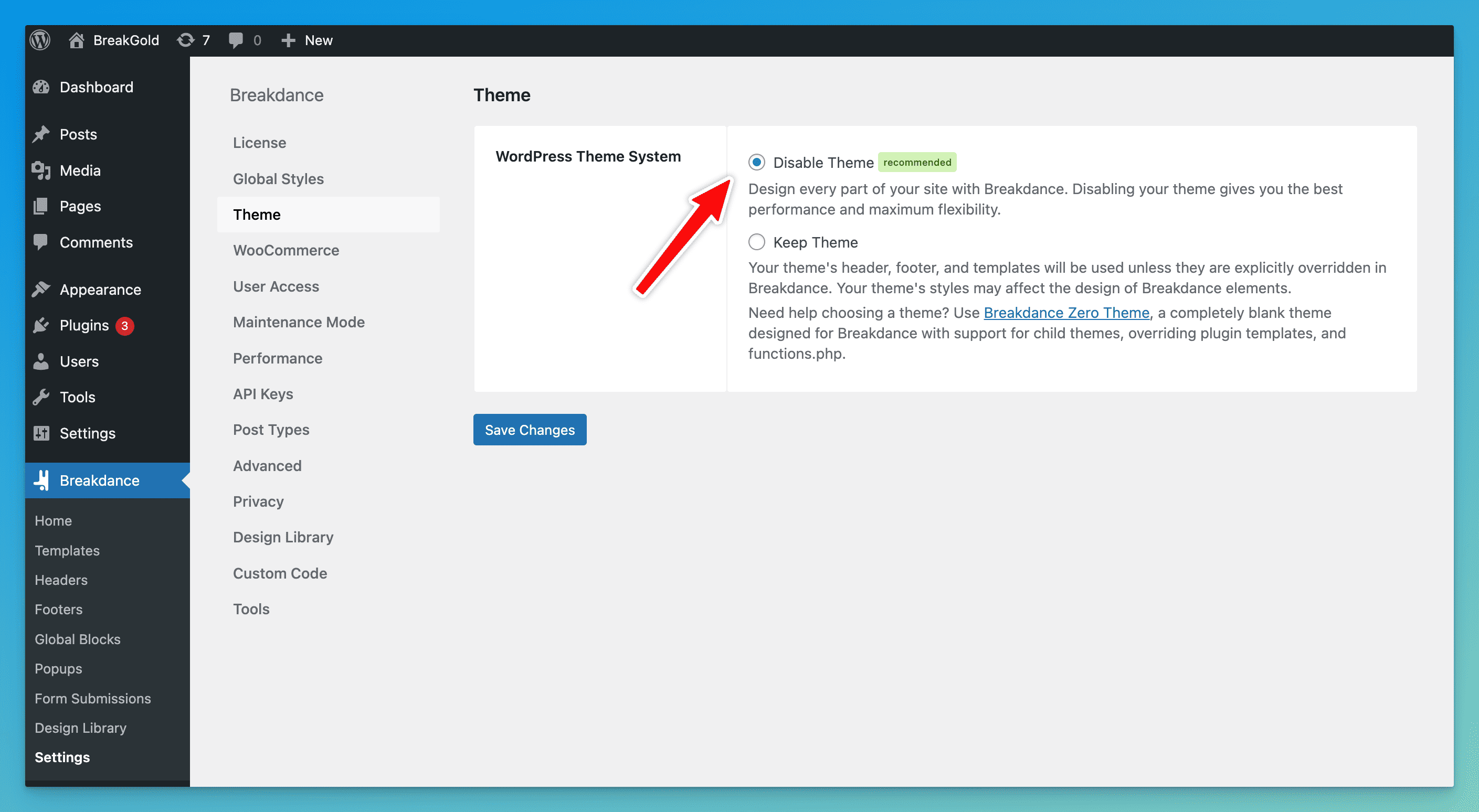The height and width of the screenshot is (812, 1479).
Task: Click the Dashboard gauge icon
Action: pyautogui.click(x=41, y=87)
